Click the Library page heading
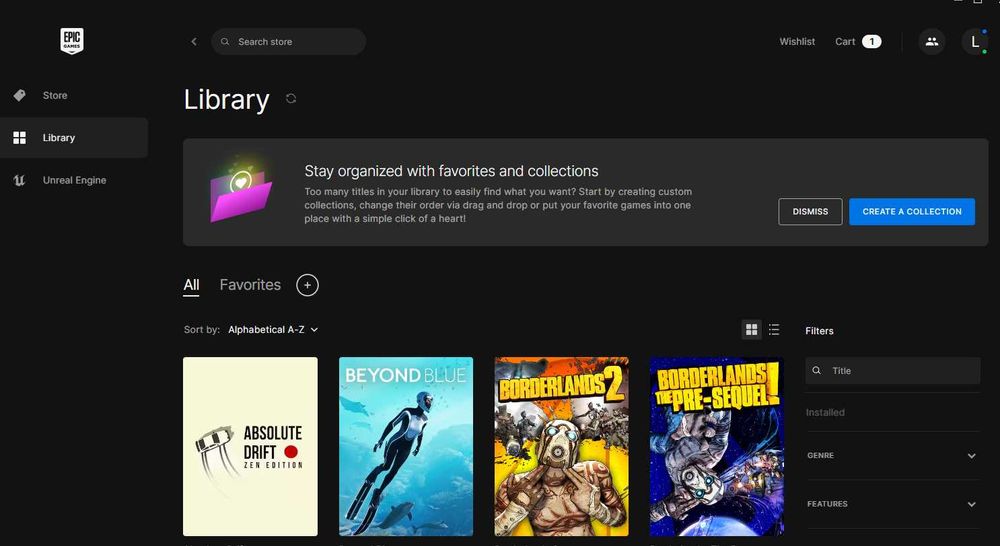Viewport: 1000px width, 546px height. pos(226,100)
